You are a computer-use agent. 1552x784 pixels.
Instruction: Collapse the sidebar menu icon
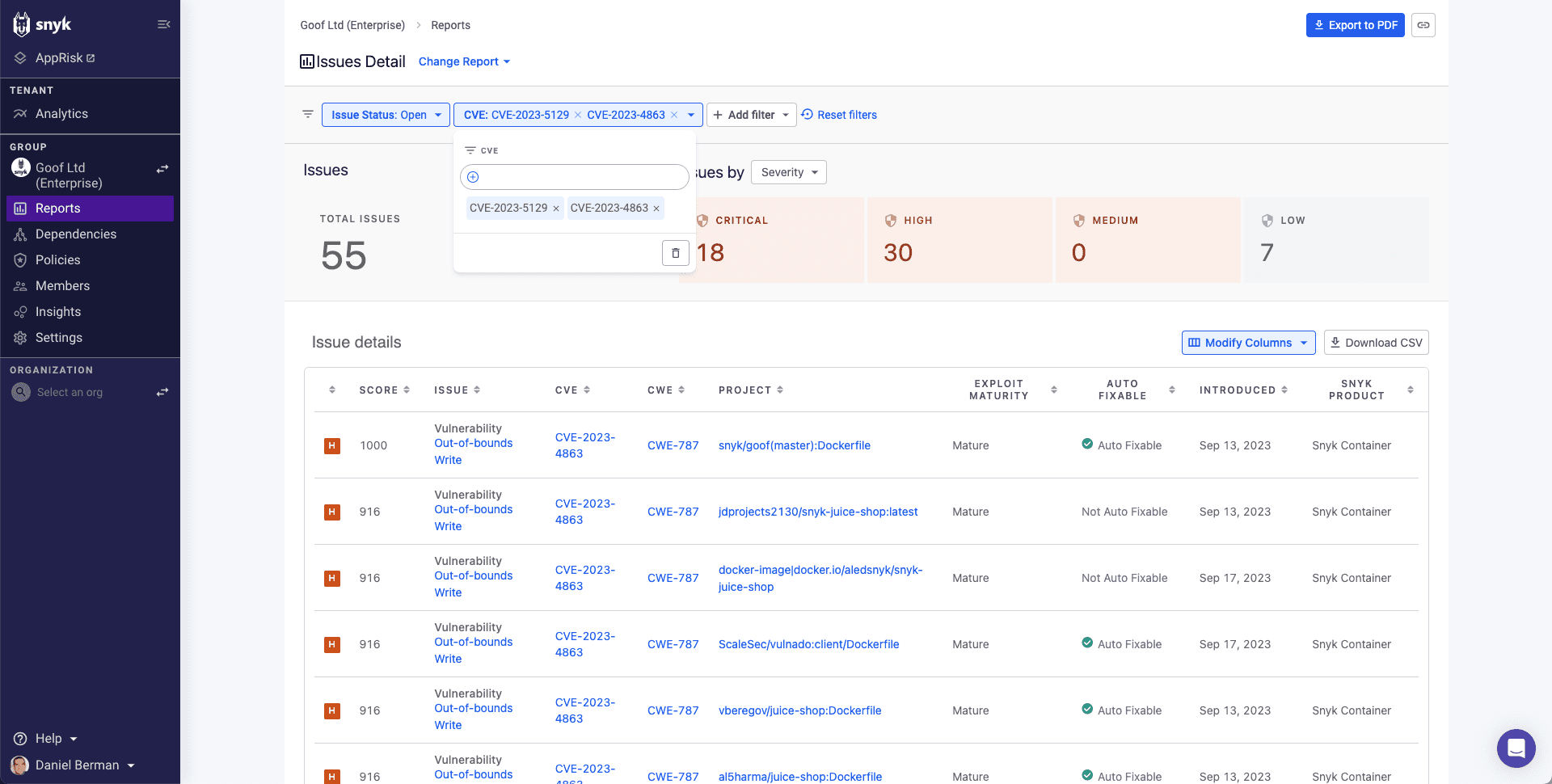(x=163, y=24)
